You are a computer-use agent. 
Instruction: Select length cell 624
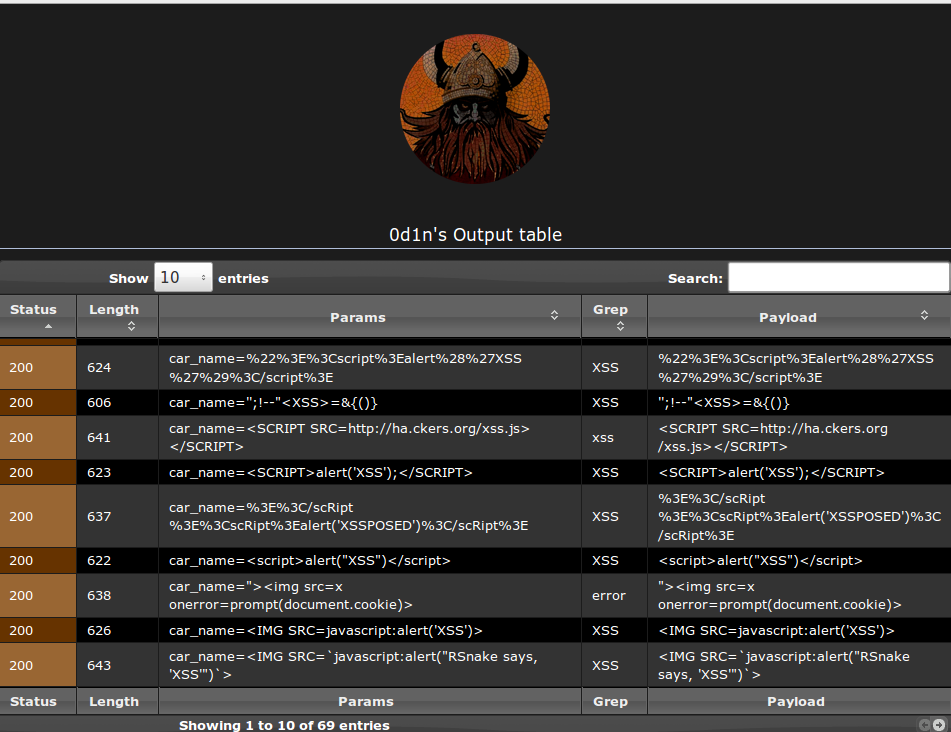[117, 368]
